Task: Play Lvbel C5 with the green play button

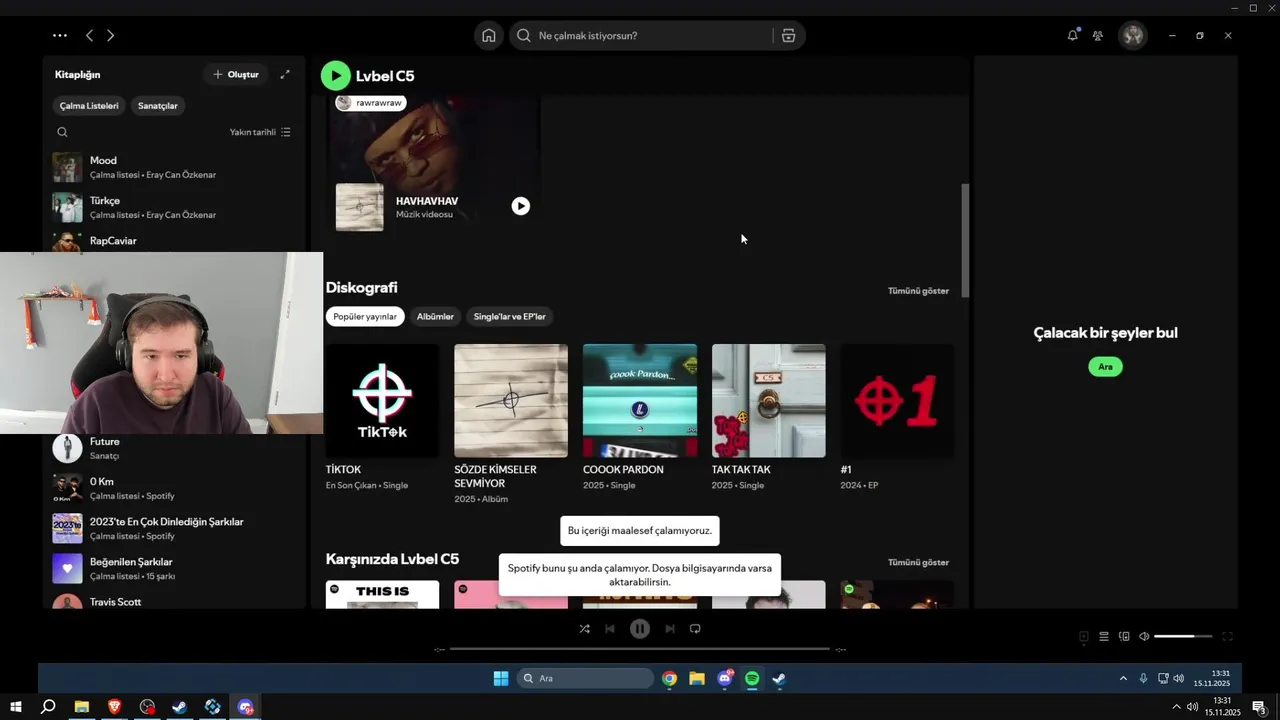Action: [336, 76]
